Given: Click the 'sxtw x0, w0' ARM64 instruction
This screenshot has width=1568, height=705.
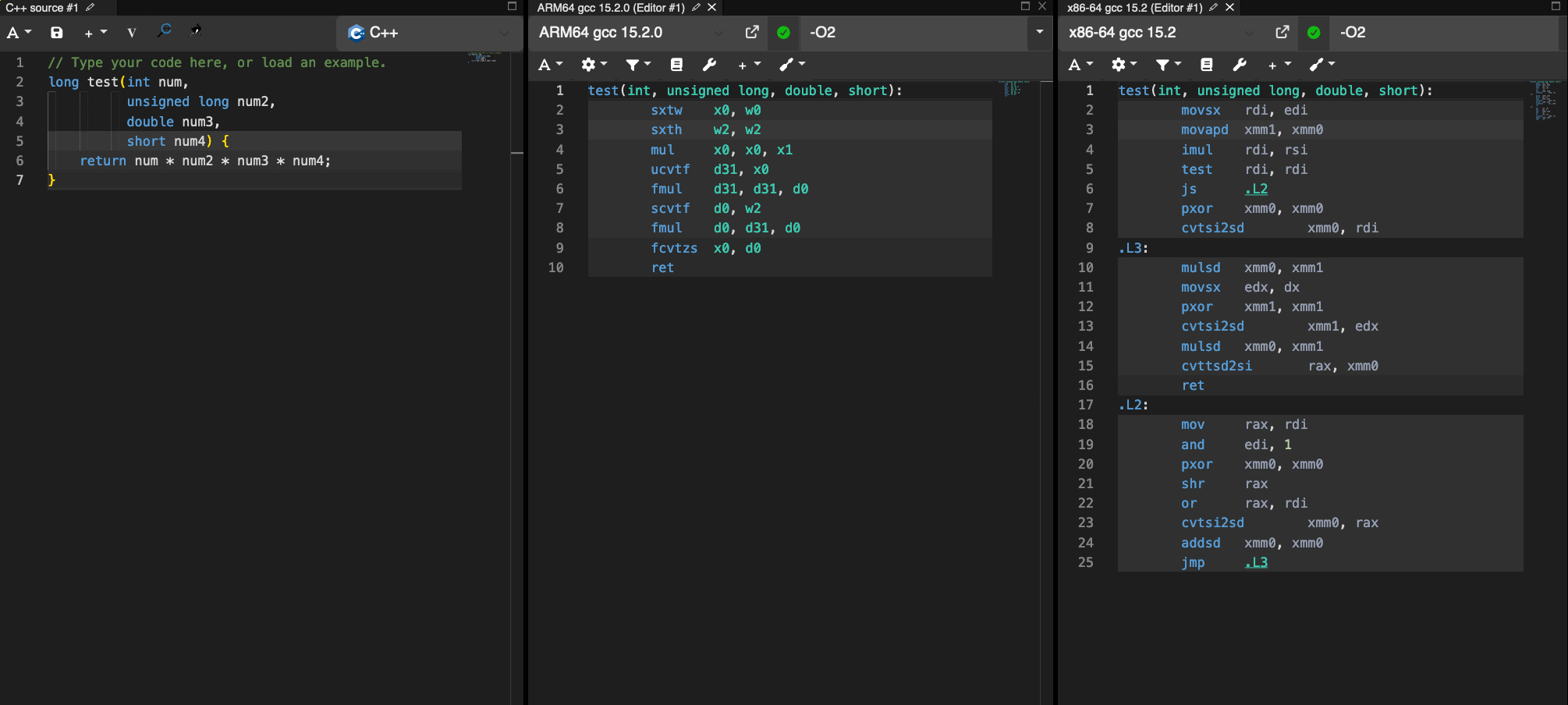Looking at the screenshot, I should click(706, 110).
